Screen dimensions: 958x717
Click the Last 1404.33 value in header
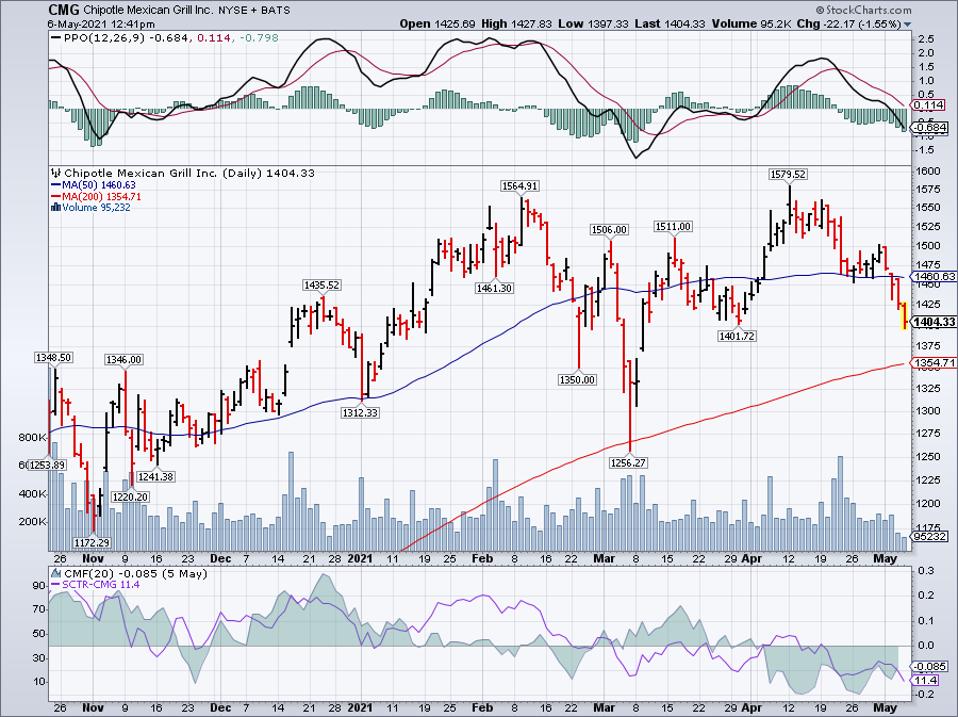tap(670, 24)
